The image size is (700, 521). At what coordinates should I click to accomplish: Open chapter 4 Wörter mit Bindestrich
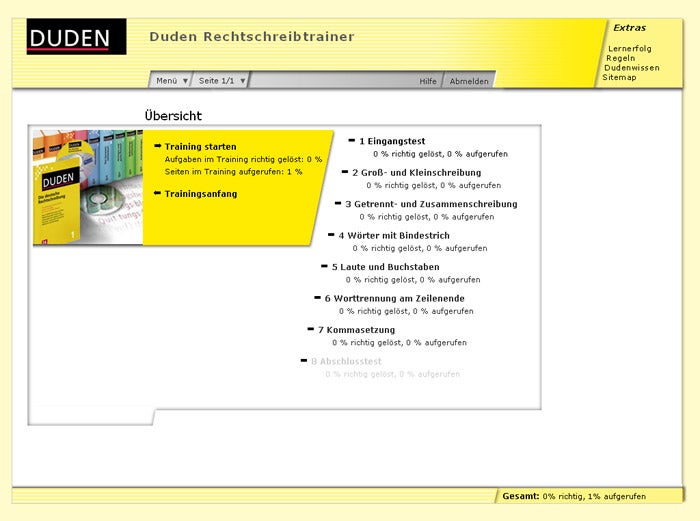coord(394,235)
